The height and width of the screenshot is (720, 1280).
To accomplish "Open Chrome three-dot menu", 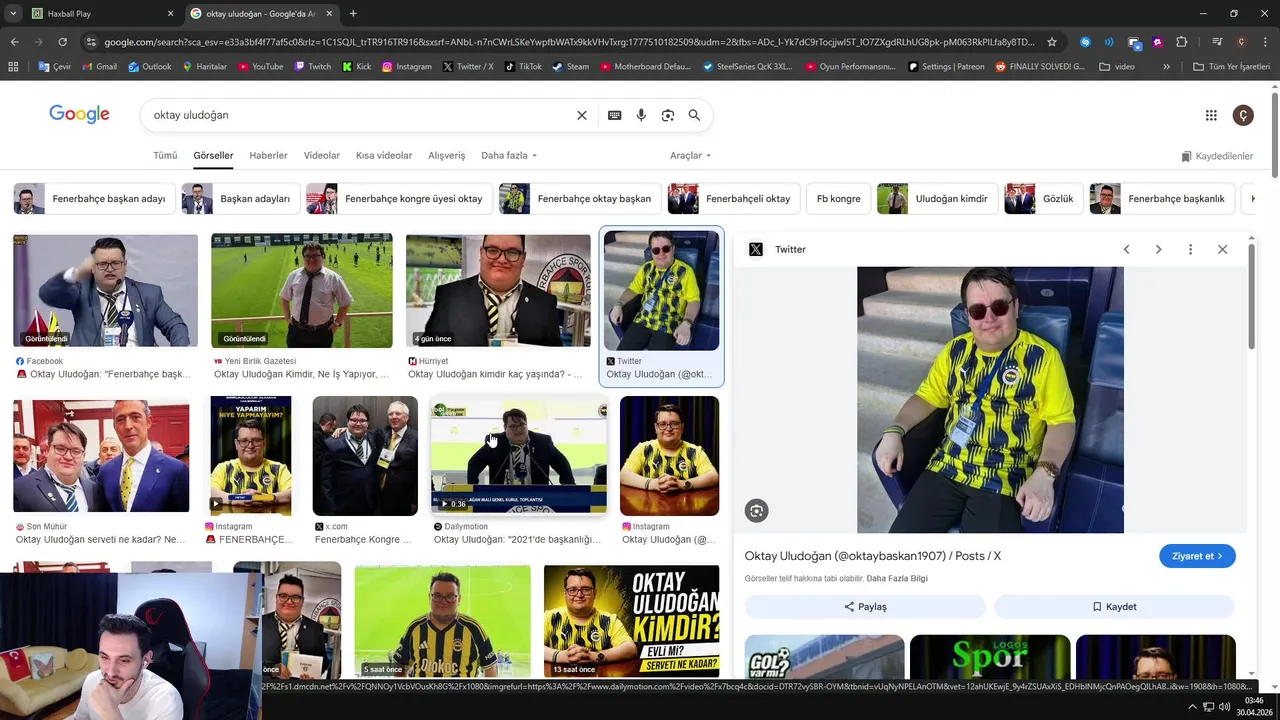I will [1265, 42].
